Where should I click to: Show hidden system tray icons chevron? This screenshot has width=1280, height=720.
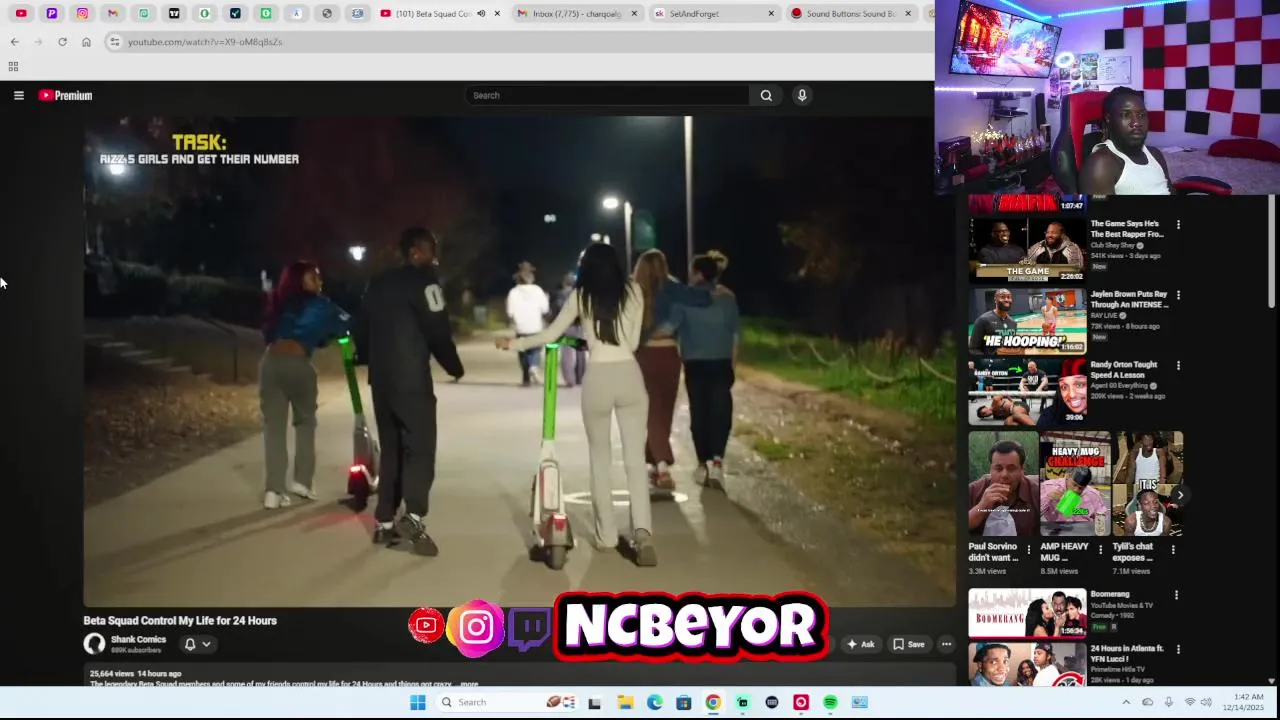(x=1126, y=702)
